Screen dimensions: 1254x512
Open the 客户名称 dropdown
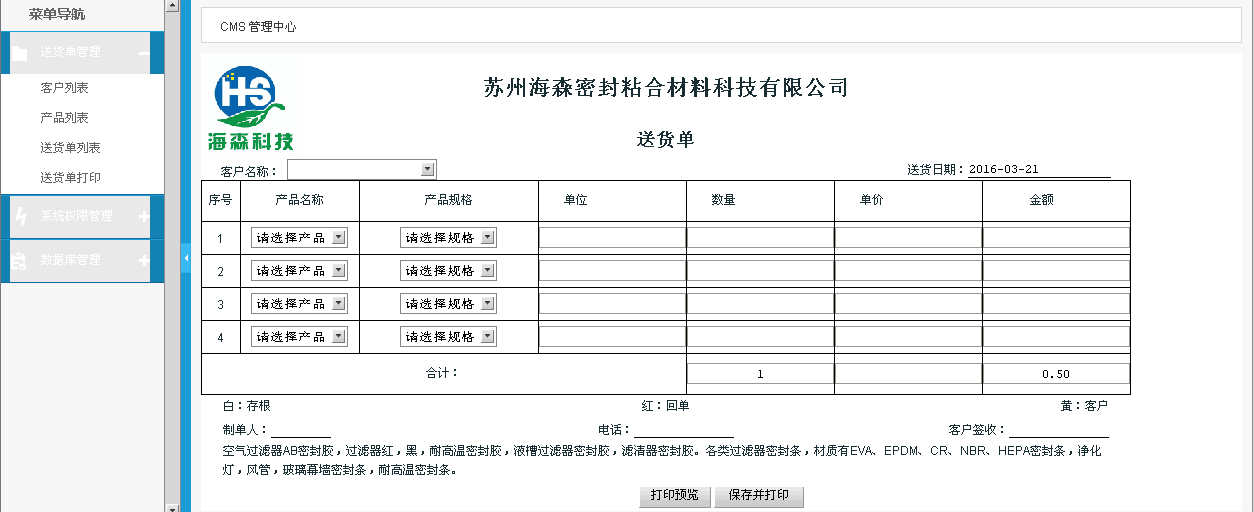[362, 170]
